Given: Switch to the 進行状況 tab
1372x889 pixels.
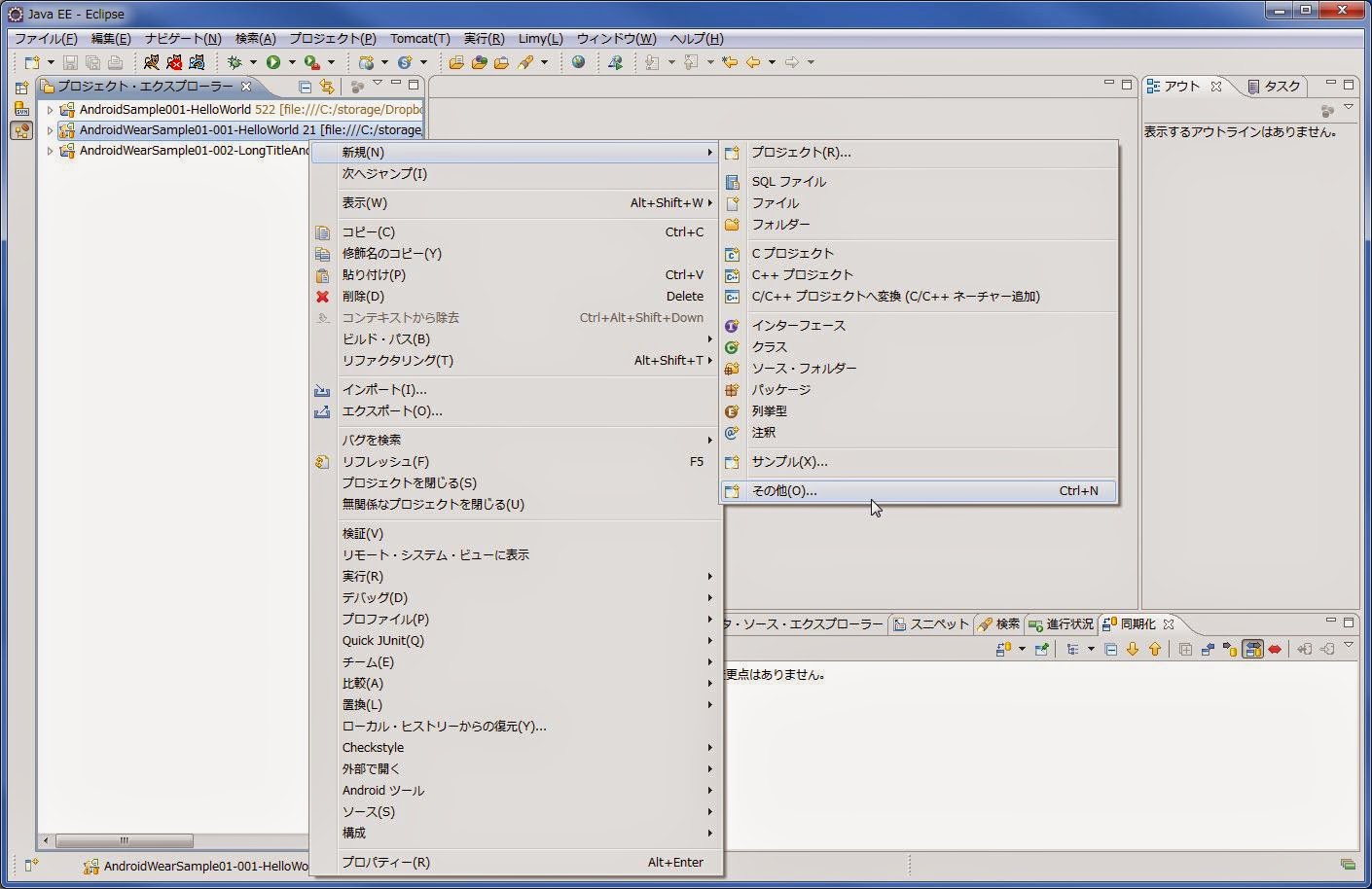Looking at the screenshot, I should [x=1060, y=624].
